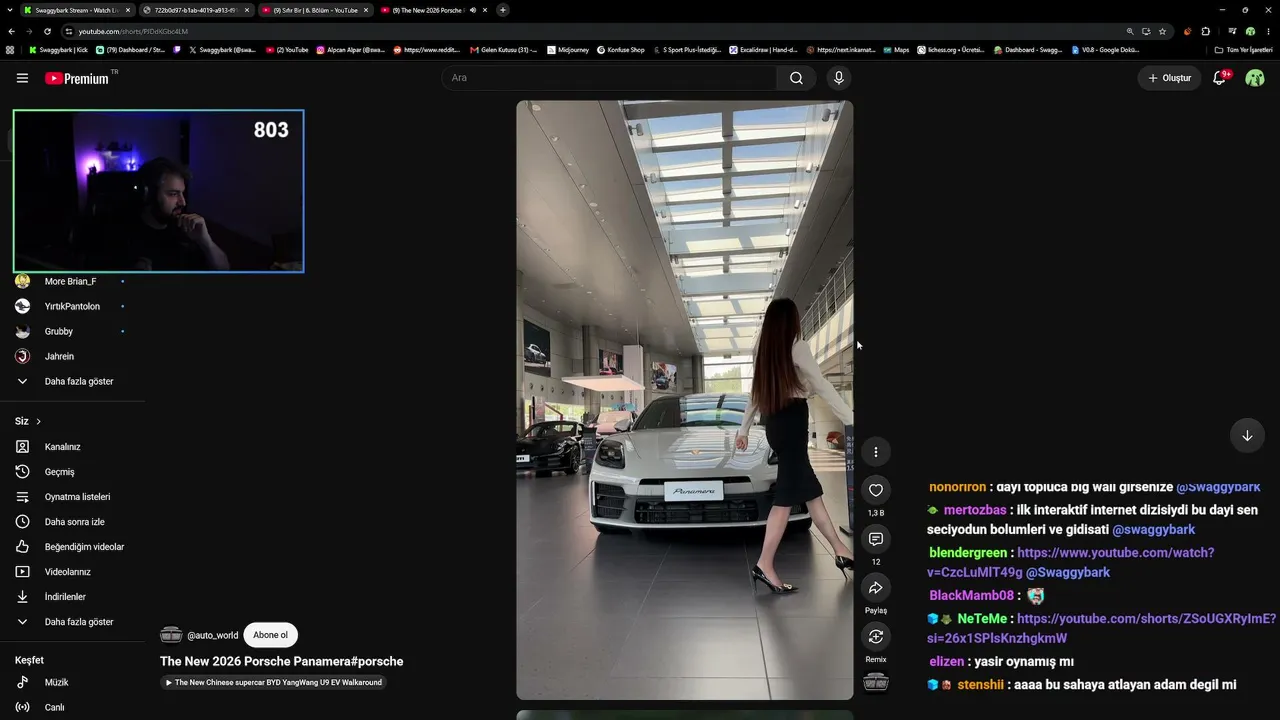Open blendergreen's YouTube watch link
Image resolution: width=1280 pixels, height=720 pixels.
click(x=1070, y=562)
